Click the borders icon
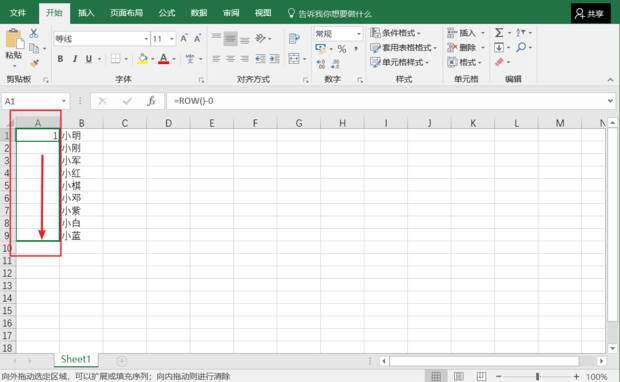This screenshot has height=382, width=620. pyautogui.click(x=115, y=59)
